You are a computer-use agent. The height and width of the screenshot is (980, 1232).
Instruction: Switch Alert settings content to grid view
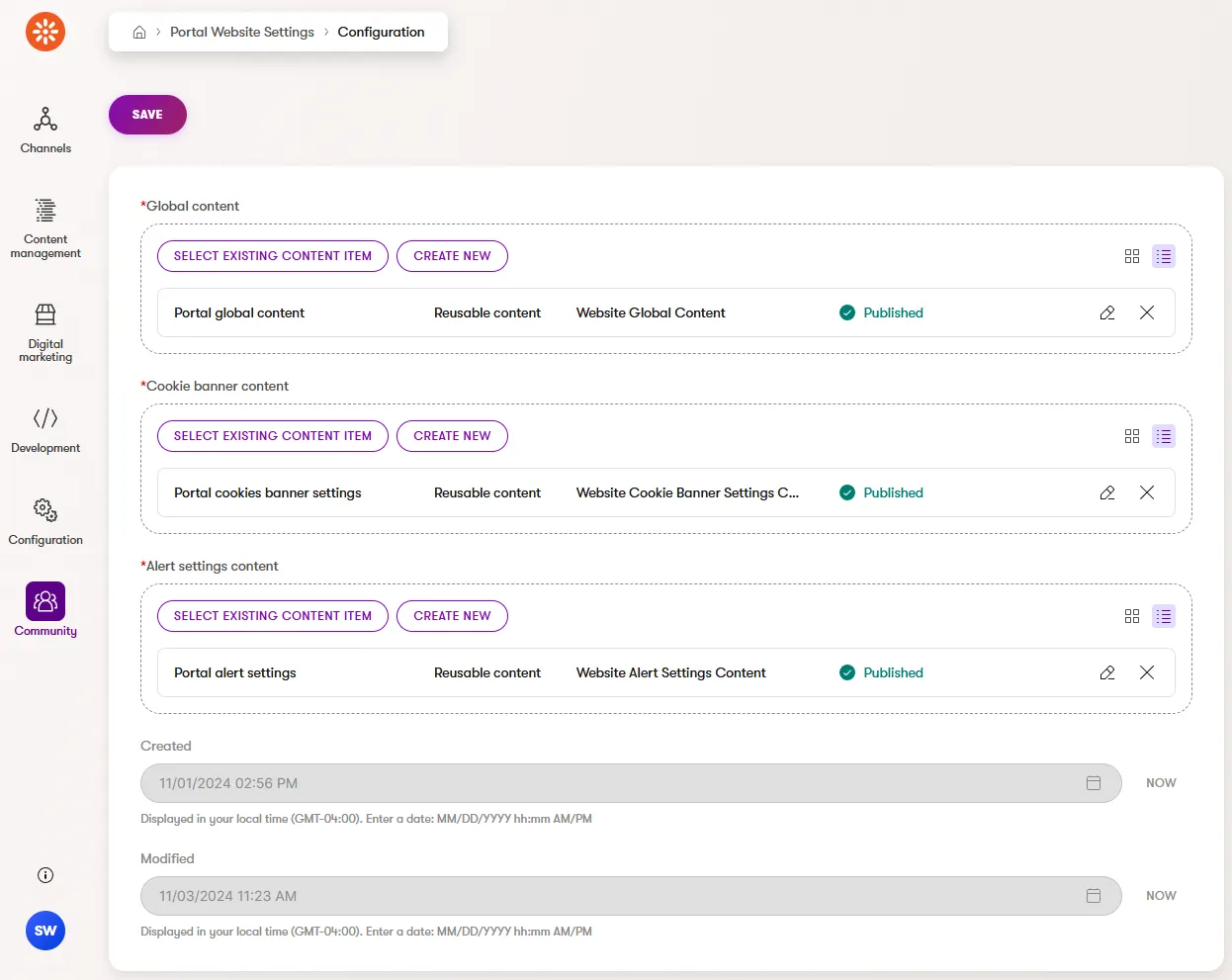click(1132, 616)
